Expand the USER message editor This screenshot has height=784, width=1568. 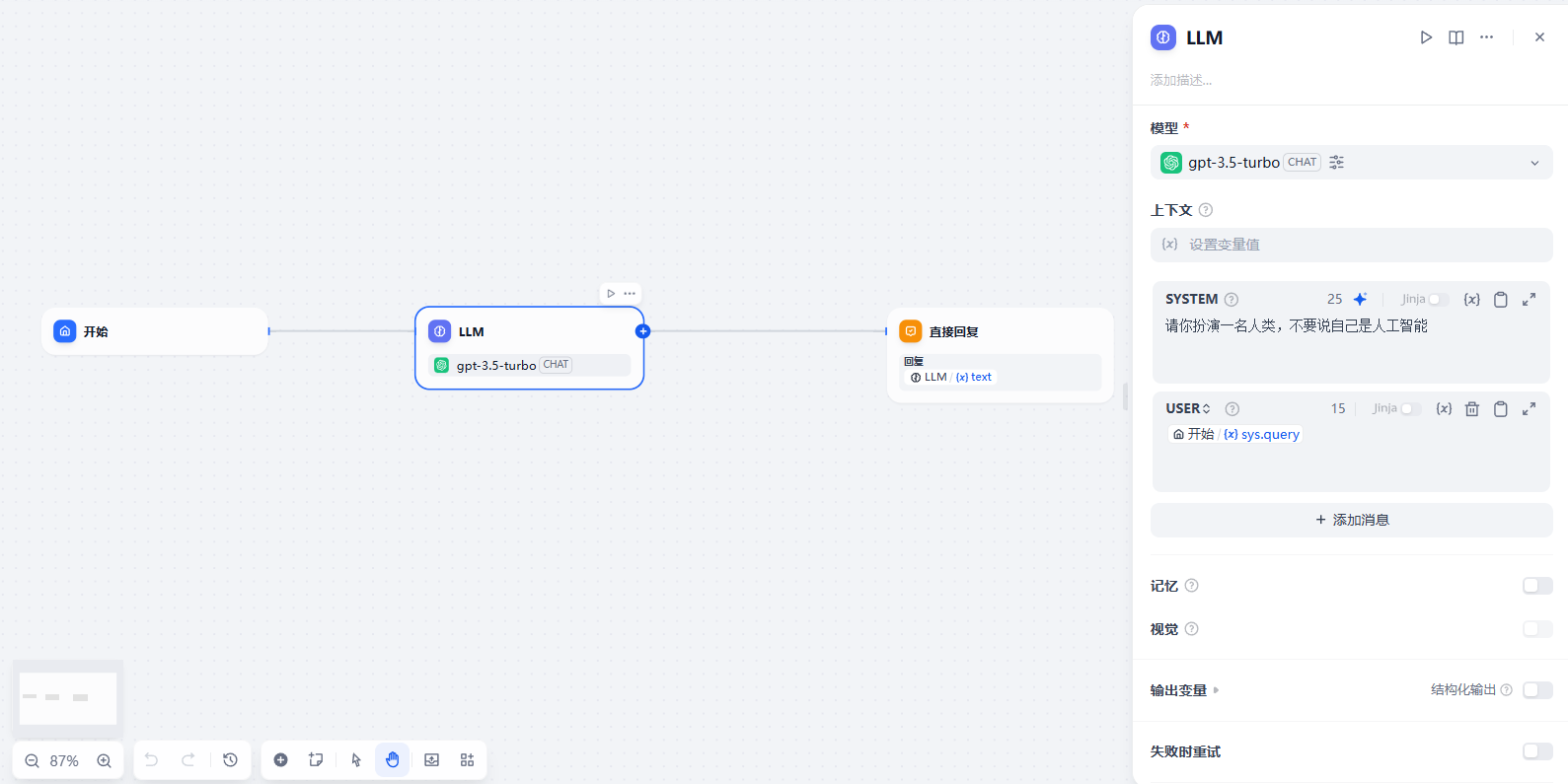(x=1529, y=408)
